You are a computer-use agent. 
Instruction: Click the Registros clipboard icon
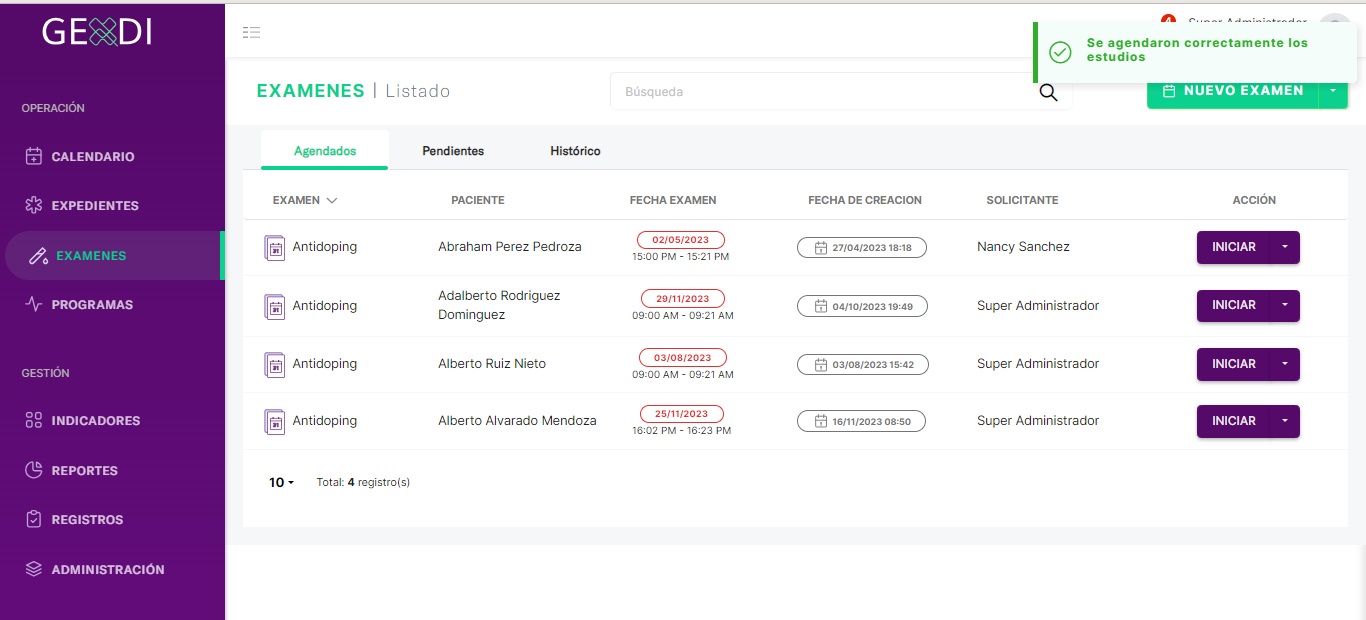tap(33, 519)
